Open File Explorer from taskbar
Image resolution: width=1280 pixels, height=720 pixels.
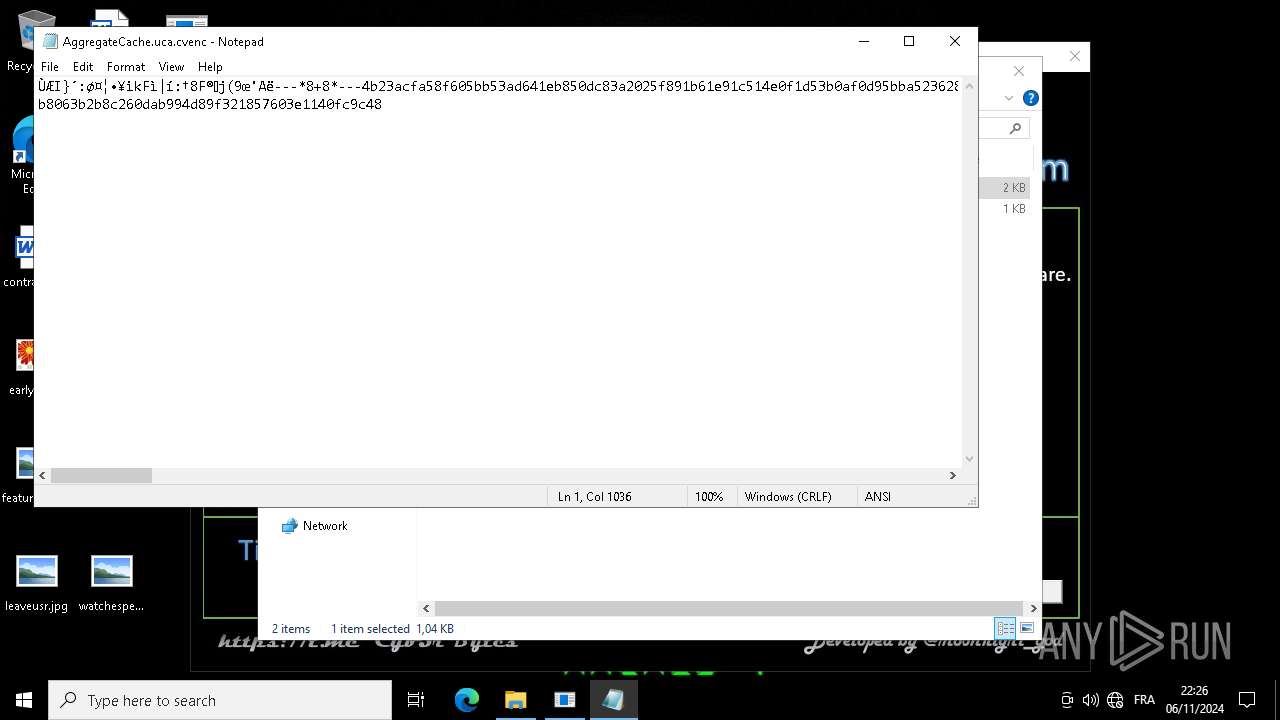(515, 700)
